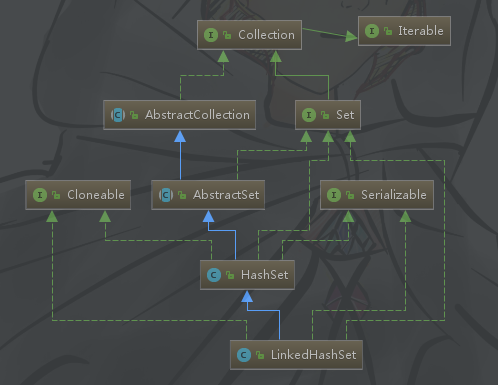Viewport: 498px width, 385px height.
Task: Click the public lock icon on Collection
Action: 227,35
